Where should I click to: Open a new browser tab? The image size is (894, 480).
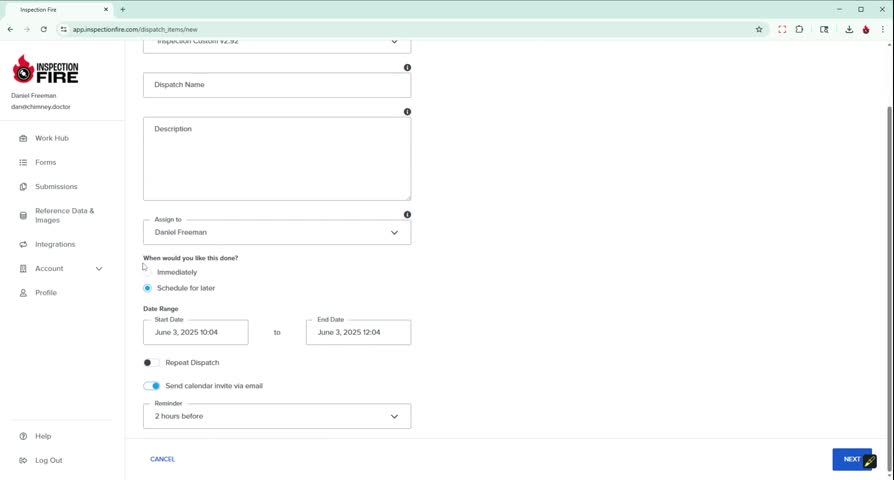(123, 10)
